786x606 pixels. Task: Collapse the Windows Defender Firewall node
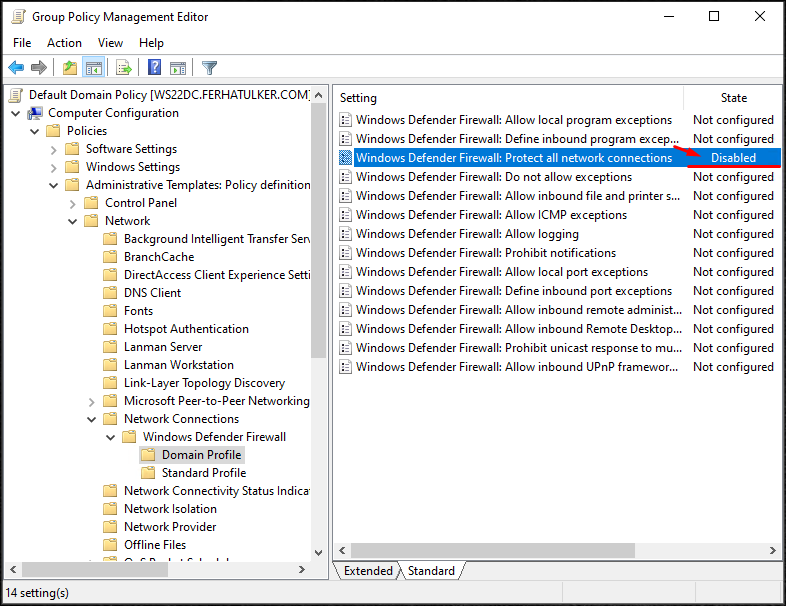pos(110,437)
